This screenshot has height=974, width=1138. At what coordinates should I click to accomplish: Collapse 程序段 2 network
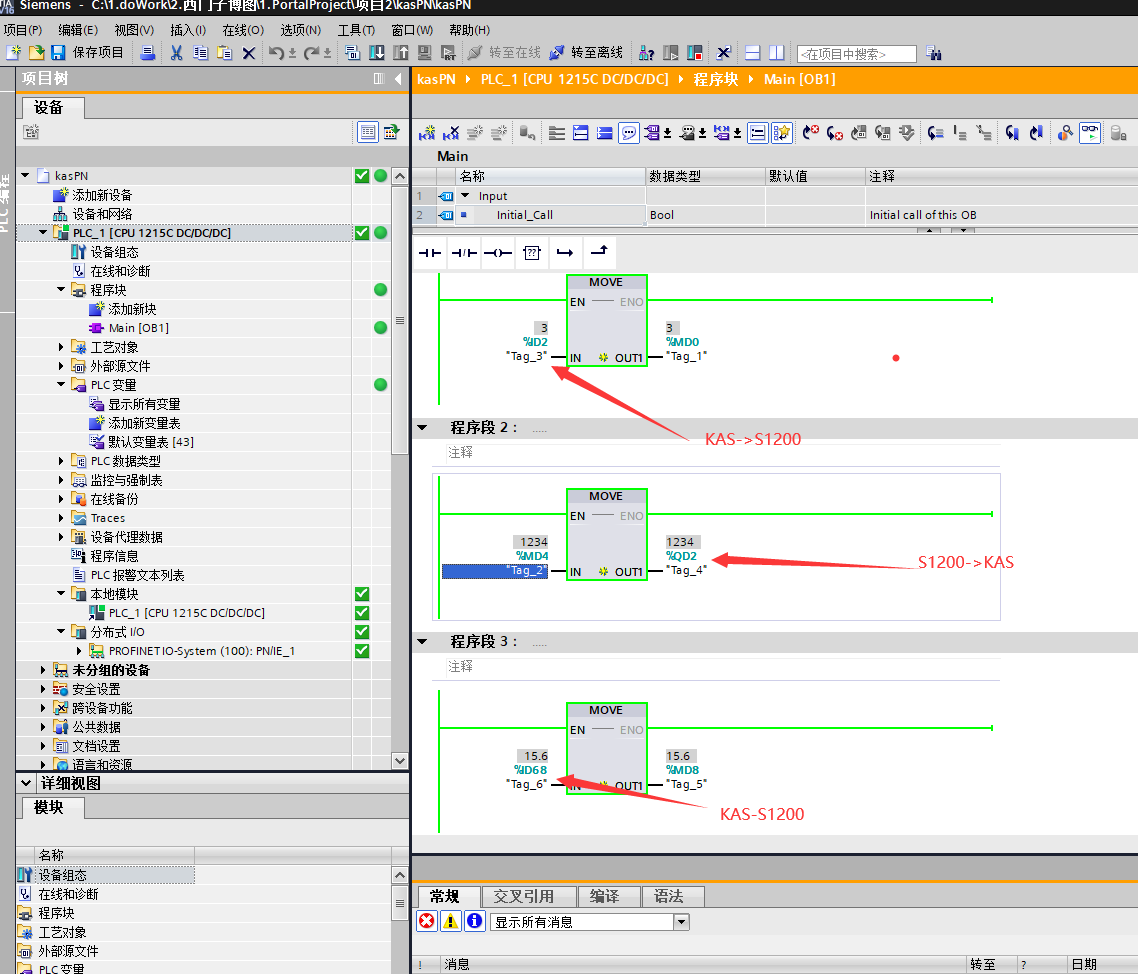tap(422, 427)
